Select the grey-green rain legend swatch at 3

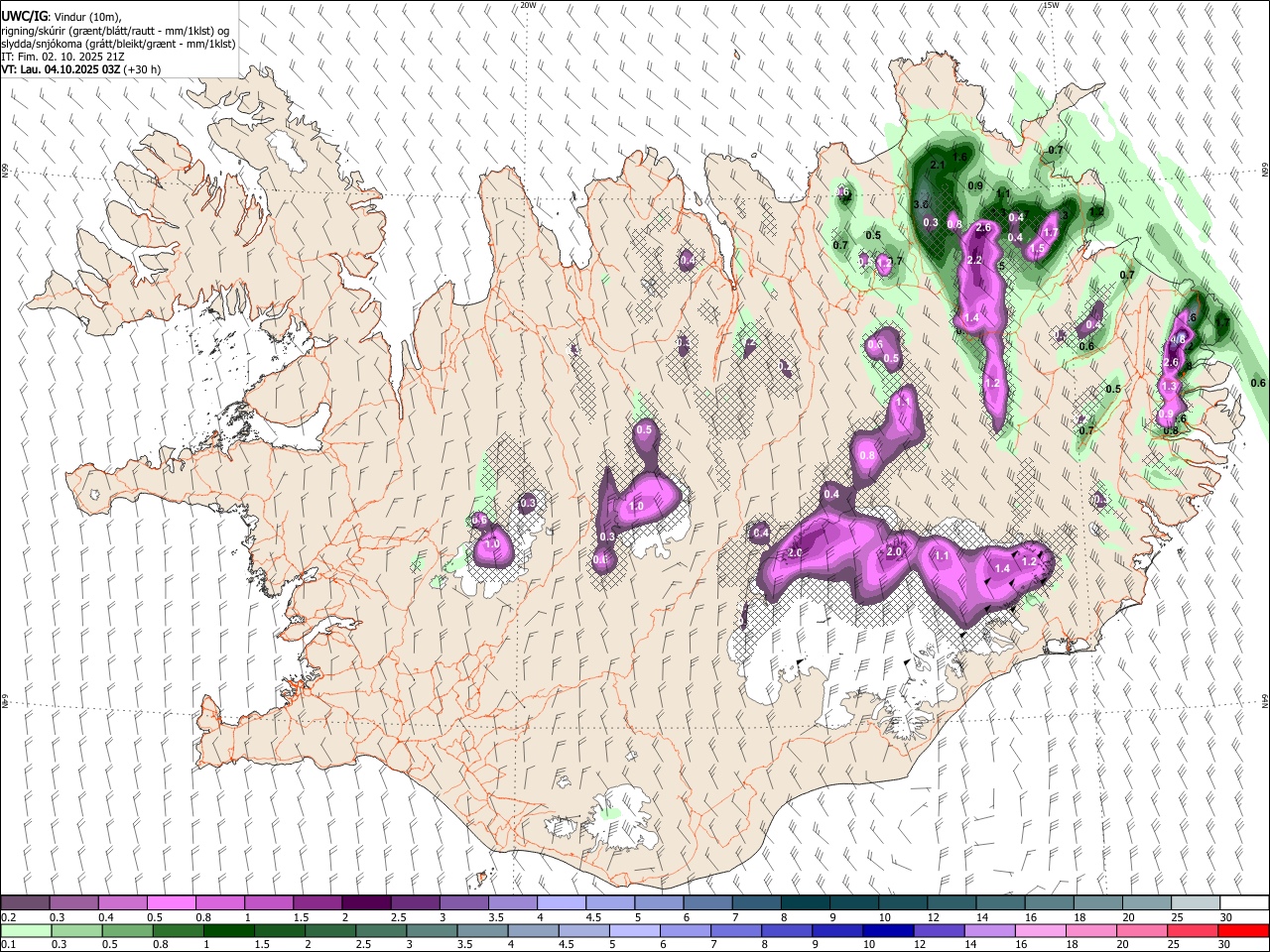(x=431, y=930)
